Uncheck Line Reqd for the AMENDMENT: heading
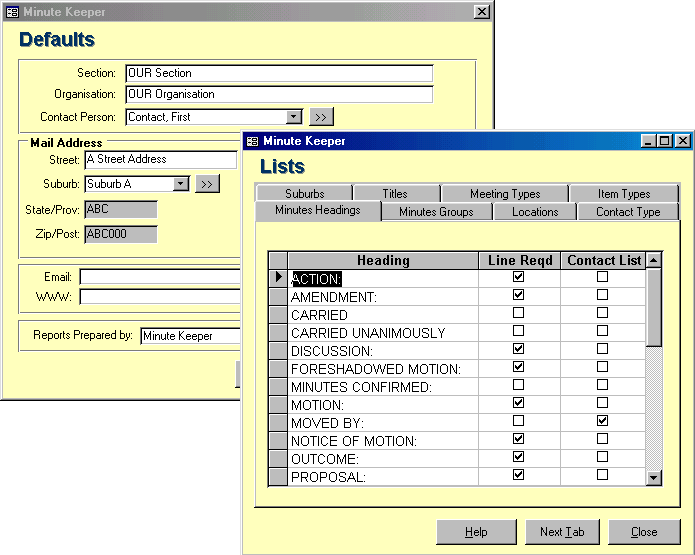Screen dimensions: 695x555 pyautogui.click(x=518, y=295)
